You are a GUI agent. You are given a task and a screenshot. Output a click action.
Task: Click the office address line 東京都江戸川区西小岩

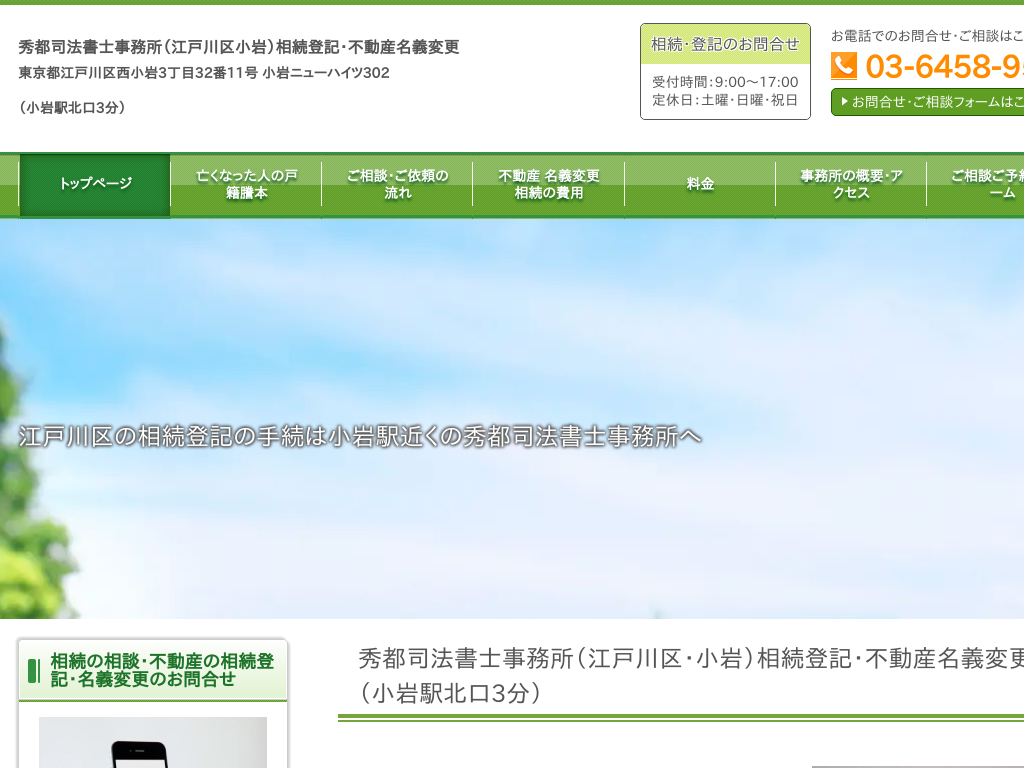204,73
